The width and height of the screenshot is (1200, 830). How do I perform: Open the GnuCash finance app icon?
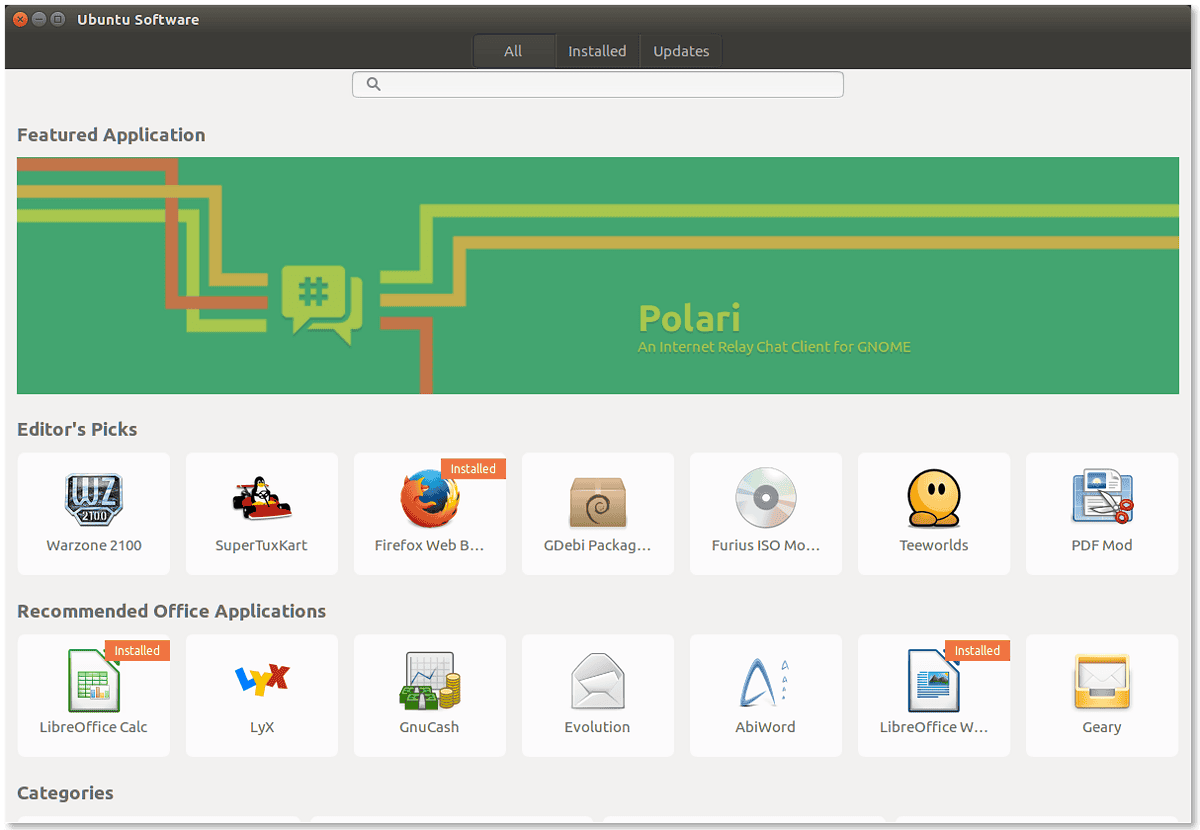coord(430,681)
